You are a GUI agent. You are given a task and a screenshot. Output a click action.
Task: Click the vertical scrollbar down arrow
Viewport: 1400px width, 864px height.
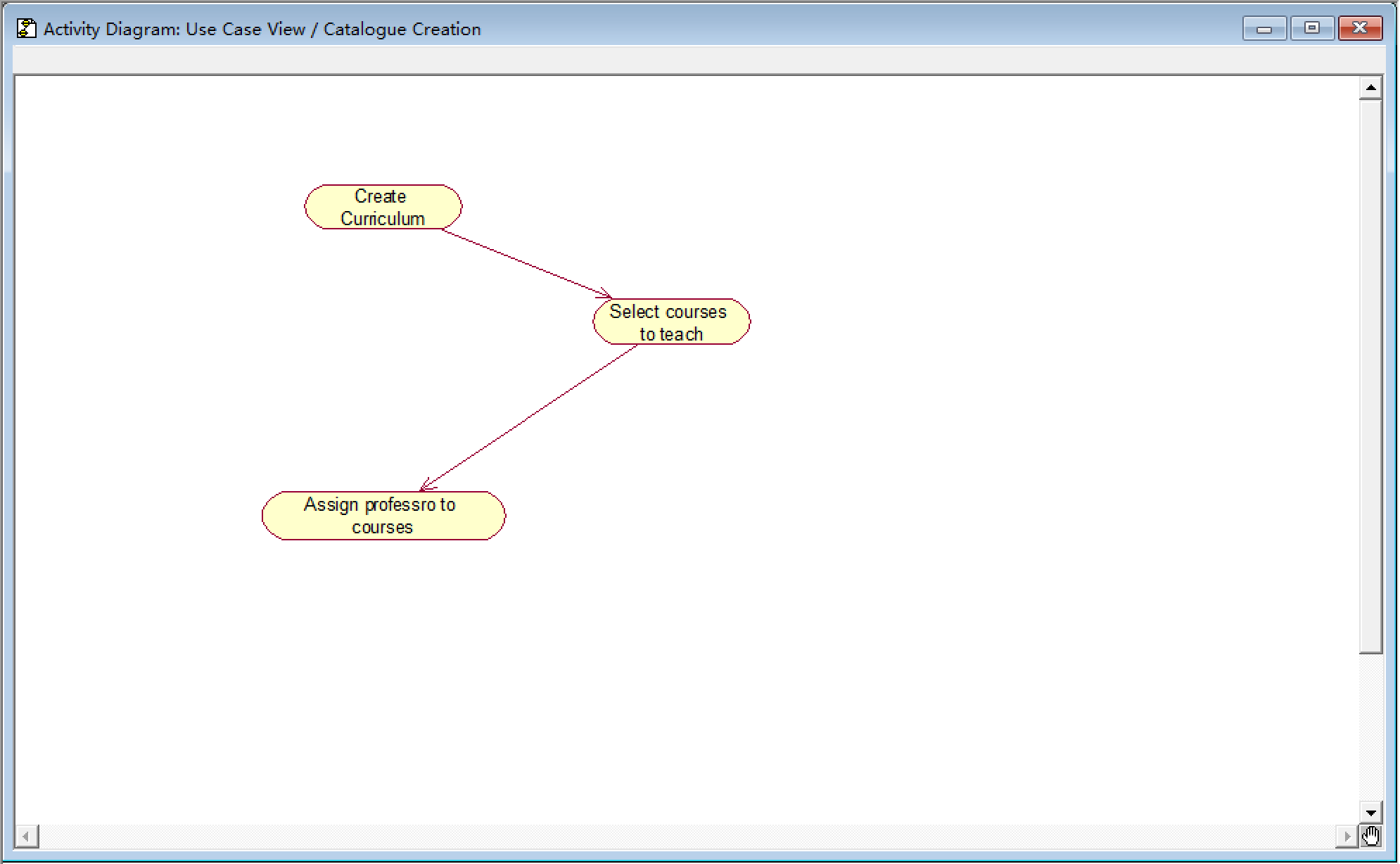point(1370,813)
